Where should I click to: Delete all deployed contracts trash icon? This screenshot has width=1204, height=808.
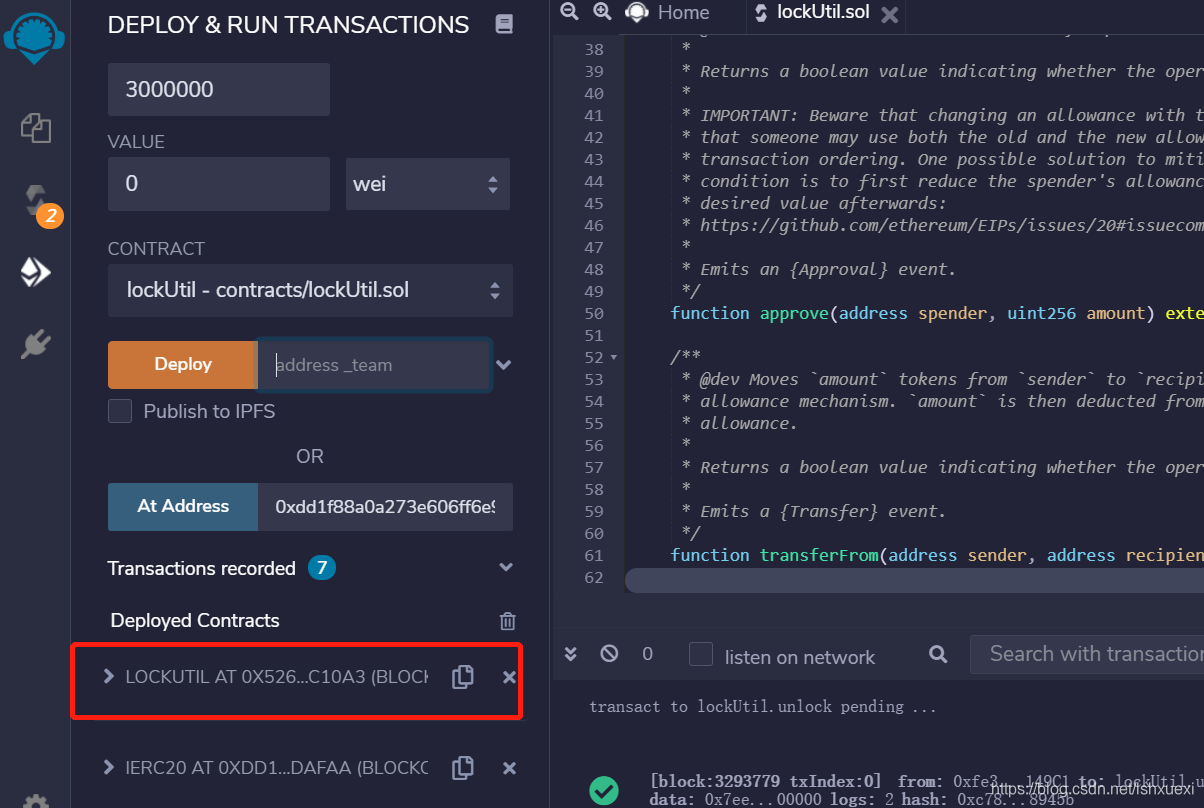coord(508,621)
